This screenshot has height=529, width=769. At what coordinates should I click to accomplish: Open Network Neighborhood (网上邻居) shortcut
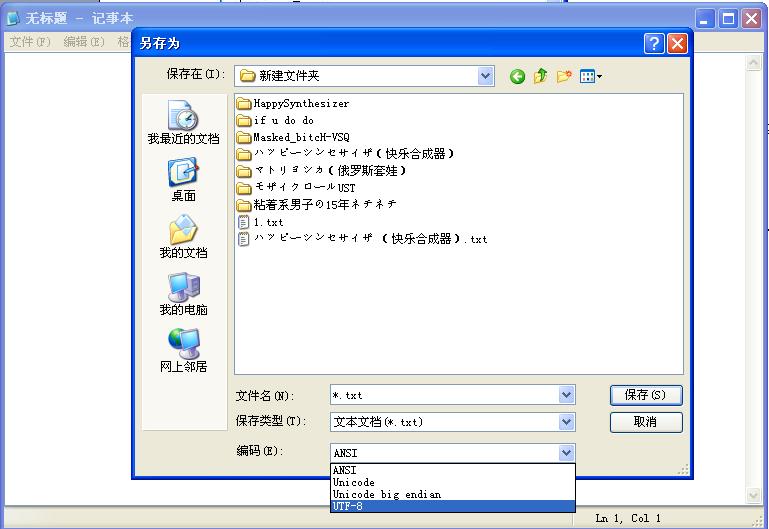[x=183, y=351]
